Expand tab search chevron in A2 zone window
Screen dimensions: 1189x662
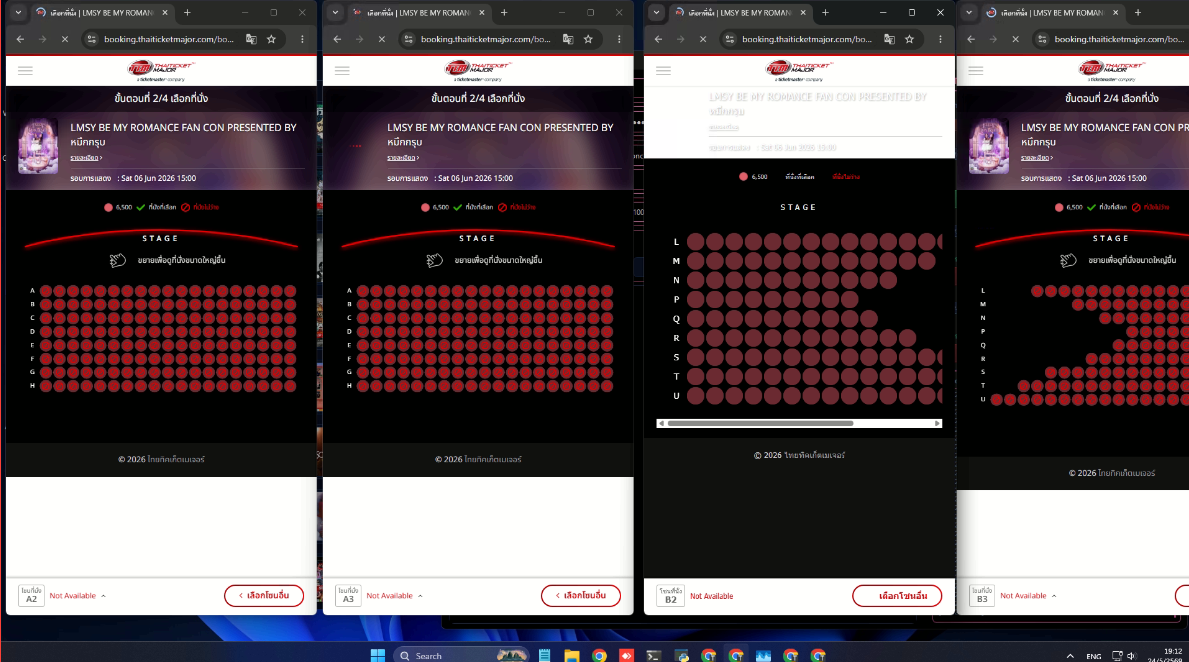[18, 13]
